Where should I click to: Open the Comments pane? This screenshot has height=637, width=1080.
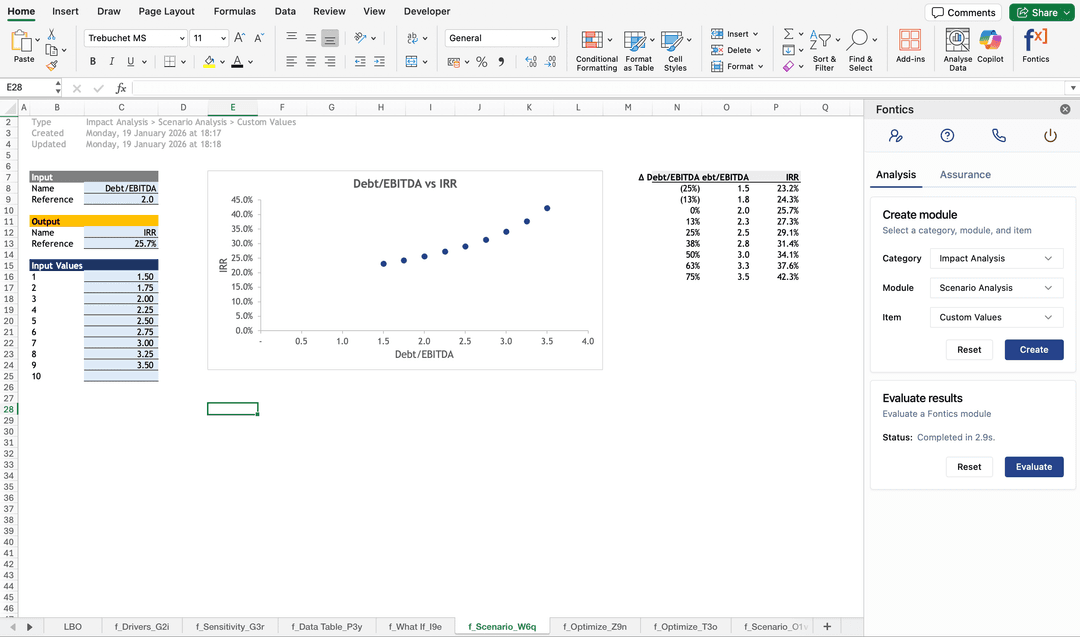click(x=963, y=12)
